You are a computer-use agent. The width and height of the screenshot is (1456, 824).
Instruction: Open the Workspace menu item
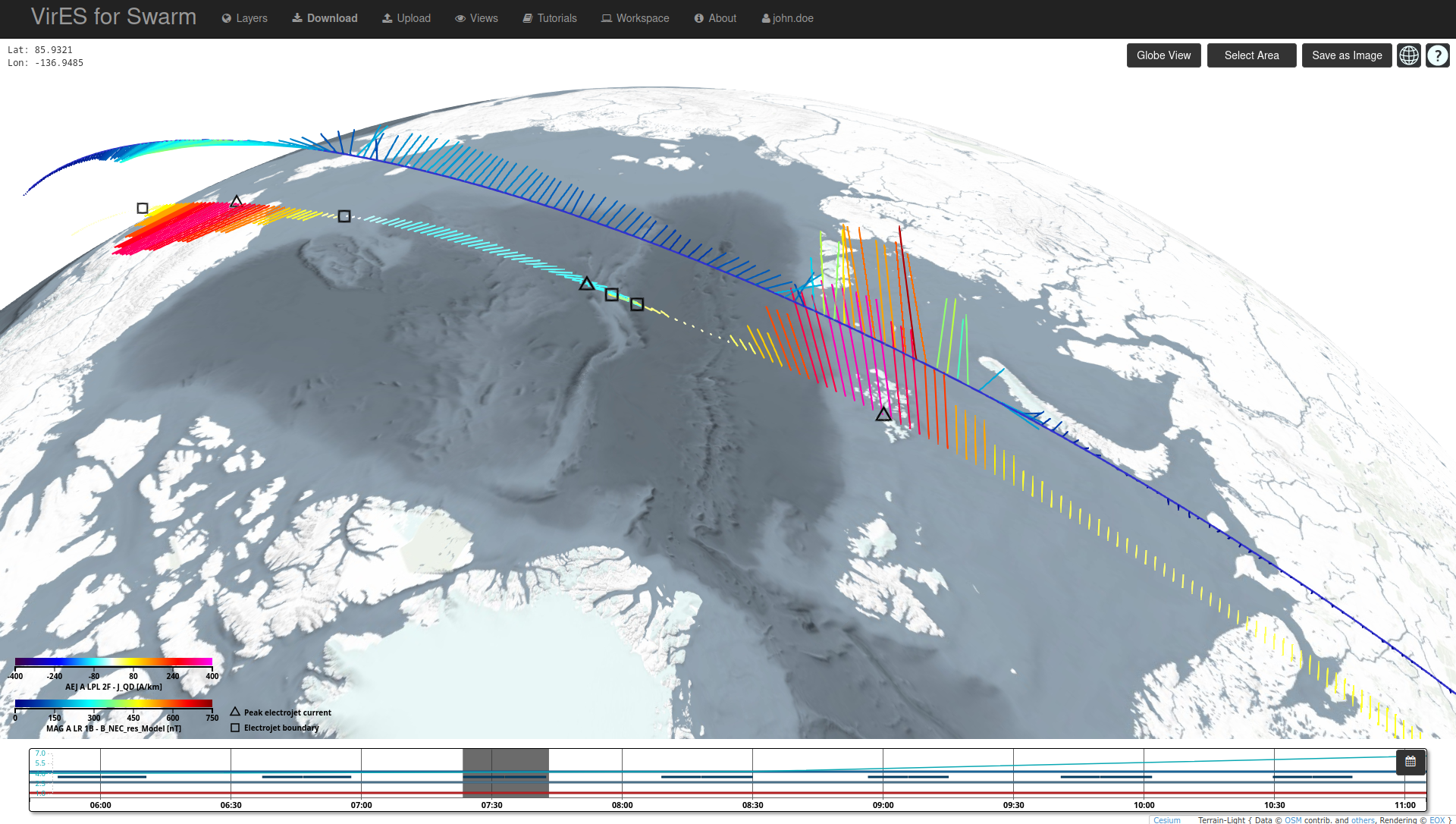[x=635, y=18]
